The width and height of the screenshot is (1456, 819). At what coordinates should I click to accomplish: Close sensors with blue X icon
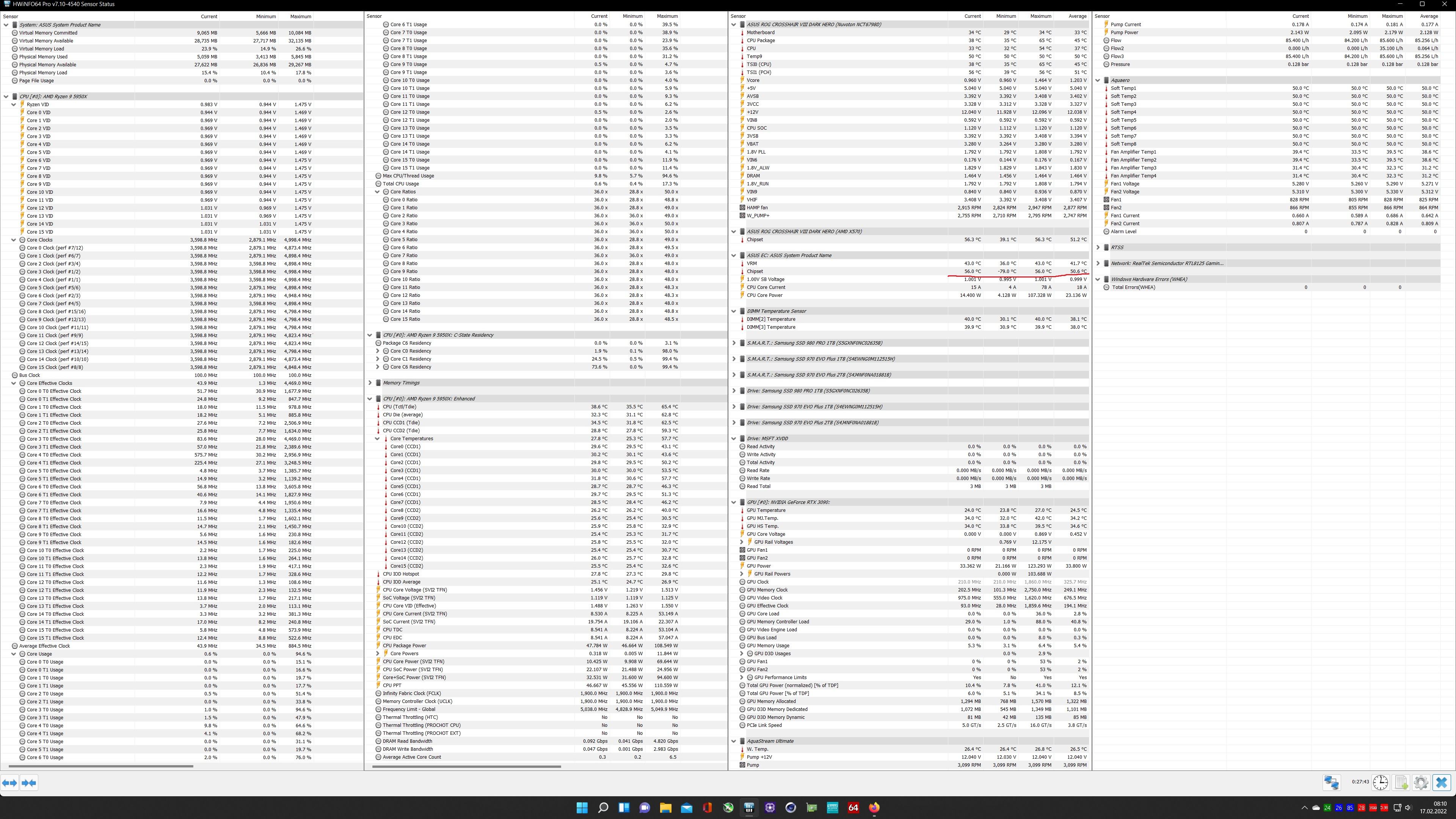click(x=1441, y=782)
